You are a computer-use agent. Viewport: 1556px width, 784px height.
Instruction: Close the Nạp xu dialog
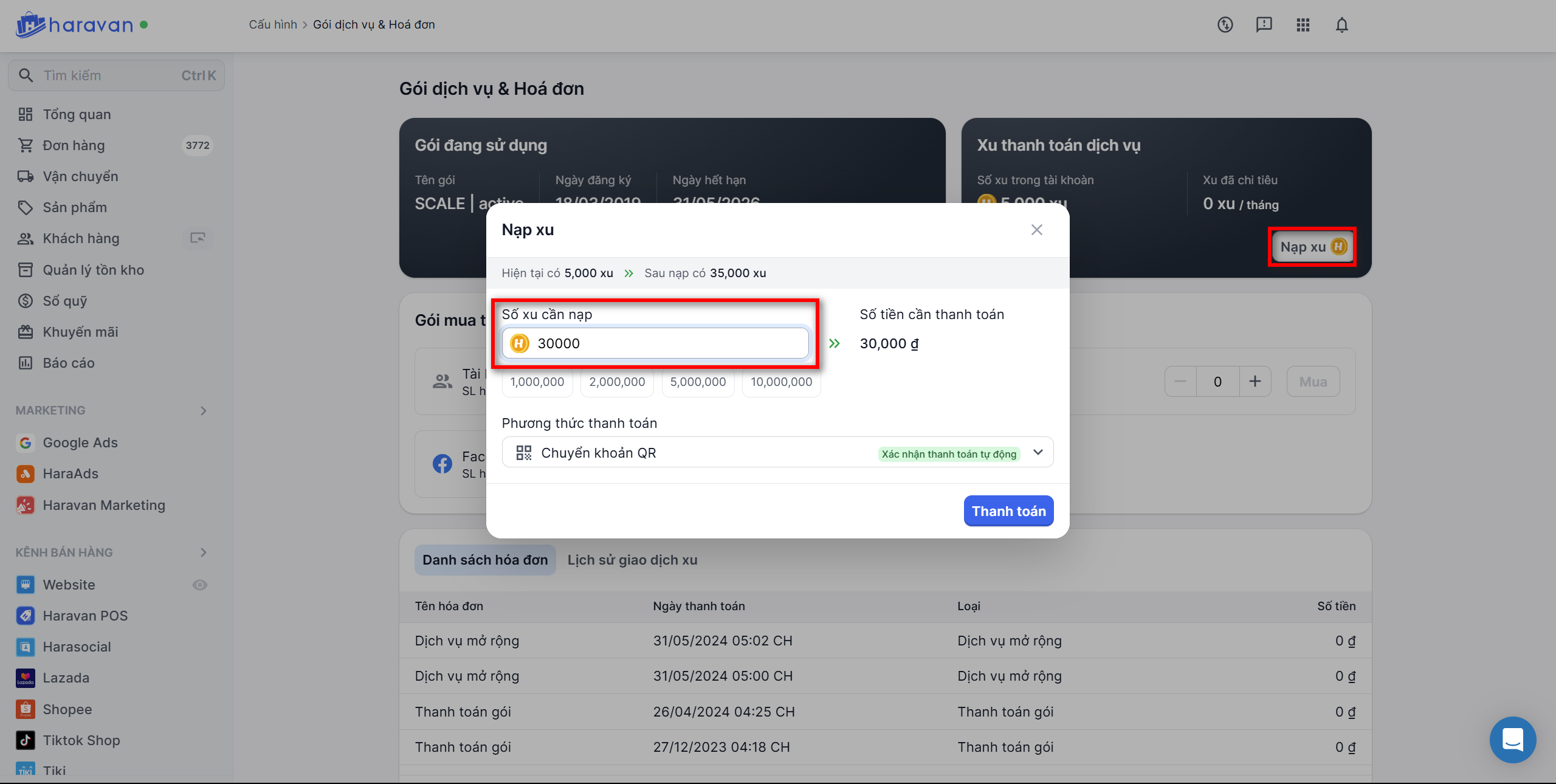click(x=1036, y=230)
